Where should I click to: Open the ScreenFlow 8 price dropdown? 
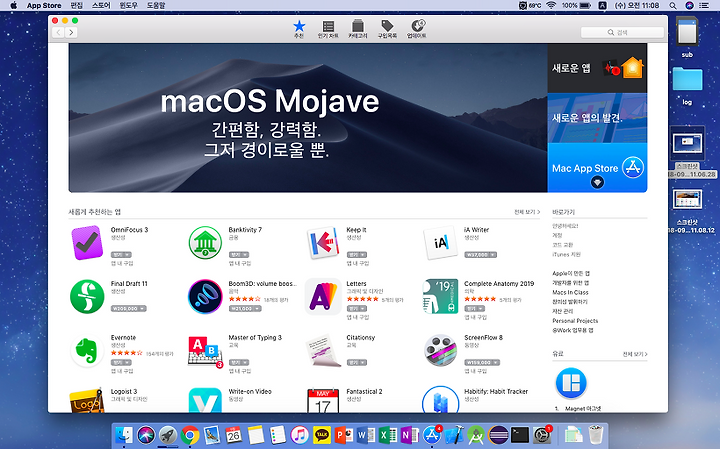pyautogui.click(x=482, y=362)
